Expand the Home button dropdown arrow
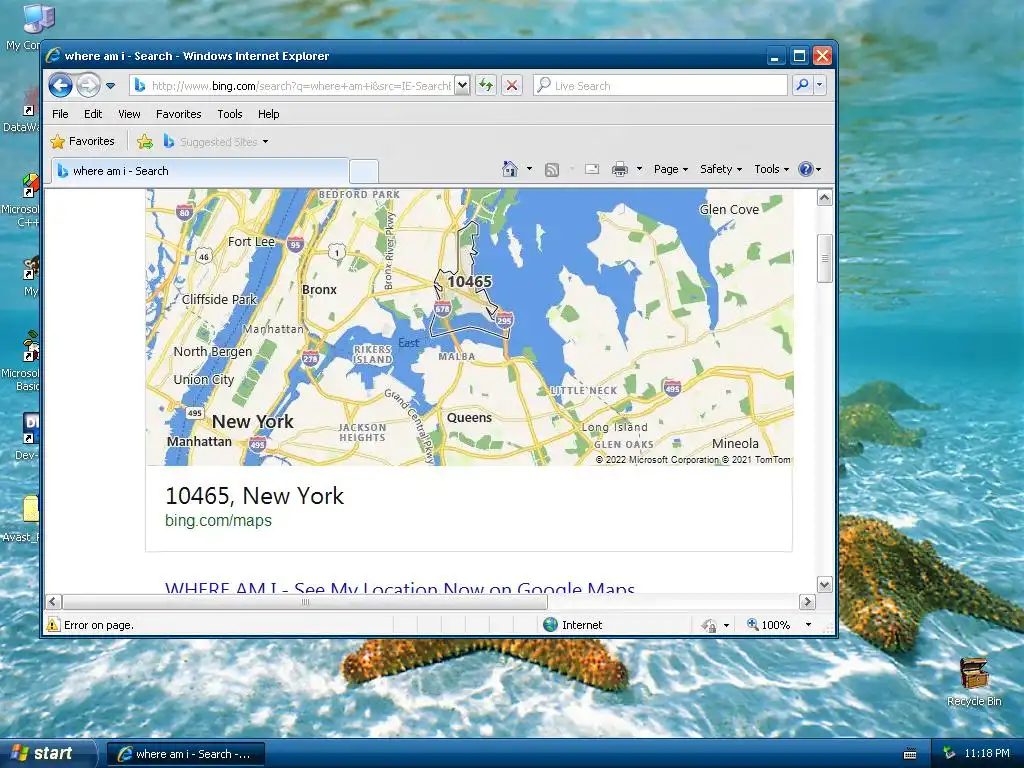The image size is (1024, 768). pyautogui.click(x=529, y=169)
